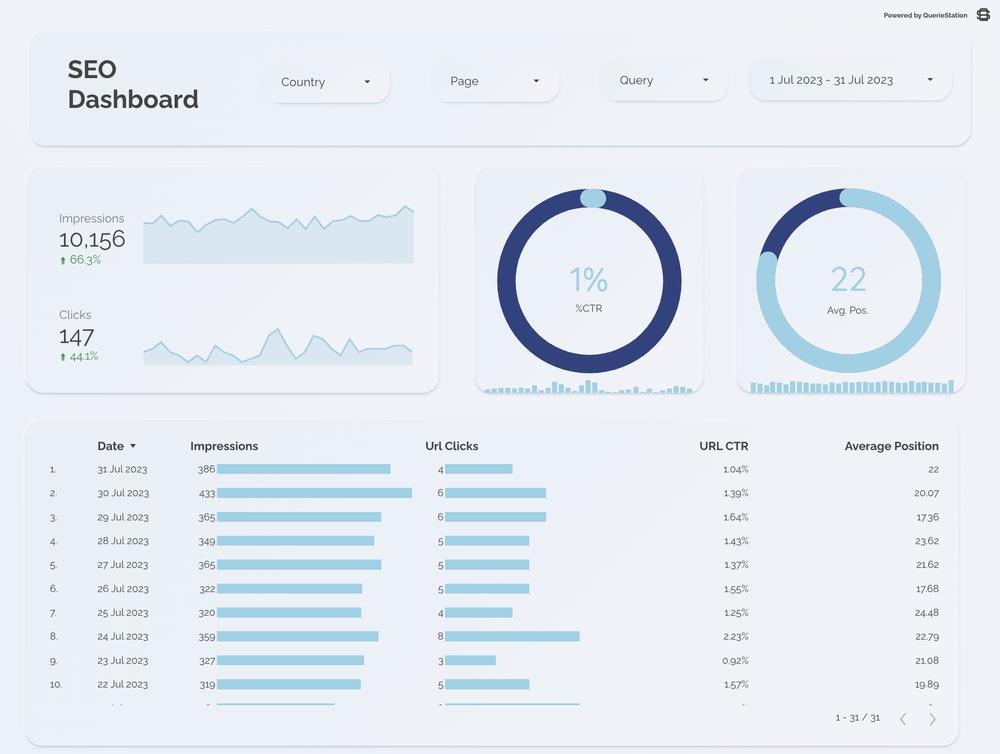Click the sort arrow beside Date header
Screen dimensions: 1000x754
coord(133,446)
